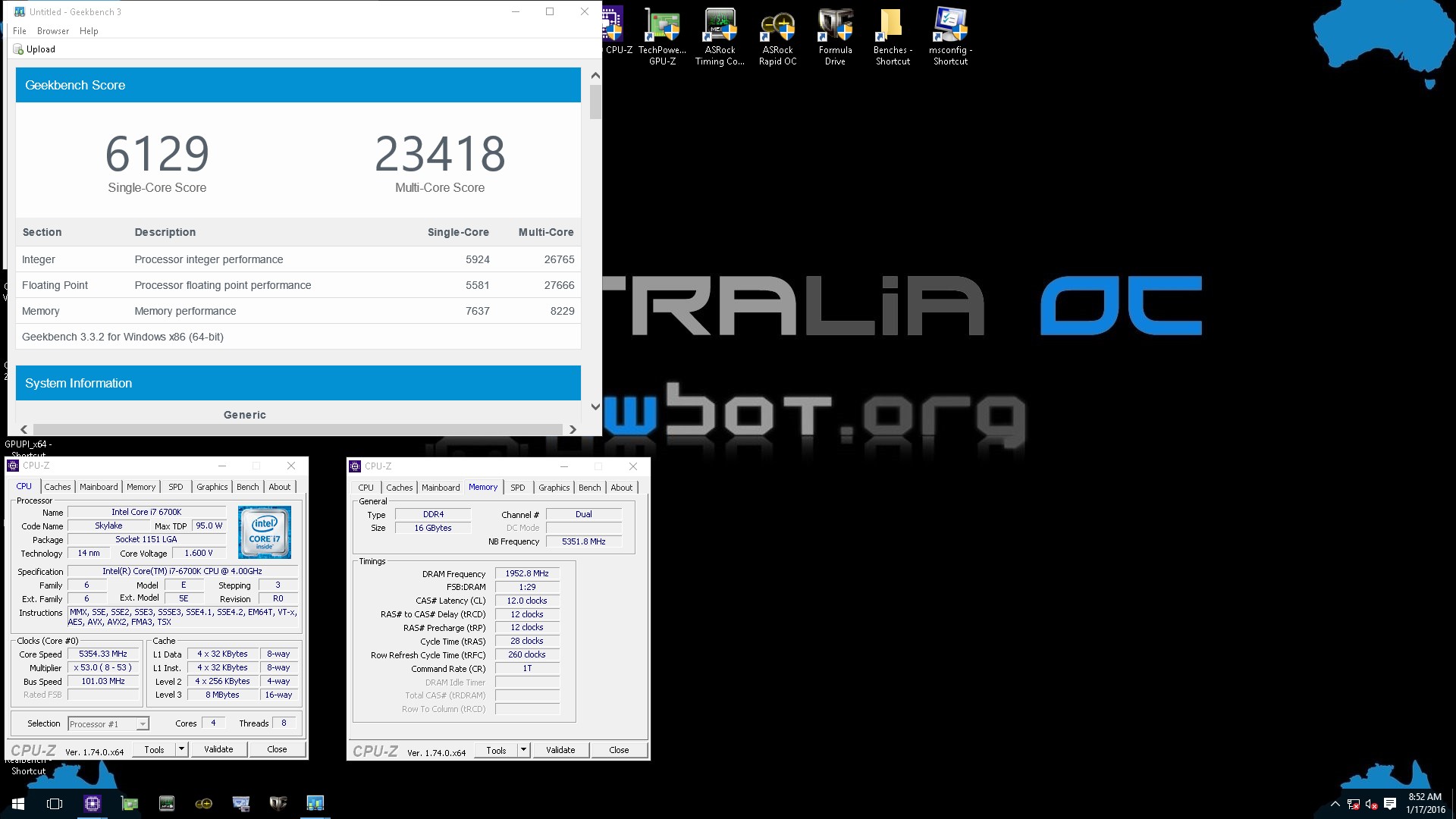Screen dimensions: 1456x819
Task: Select the ASRock Rapid OC taskbar icon
Action: point(204,803)
